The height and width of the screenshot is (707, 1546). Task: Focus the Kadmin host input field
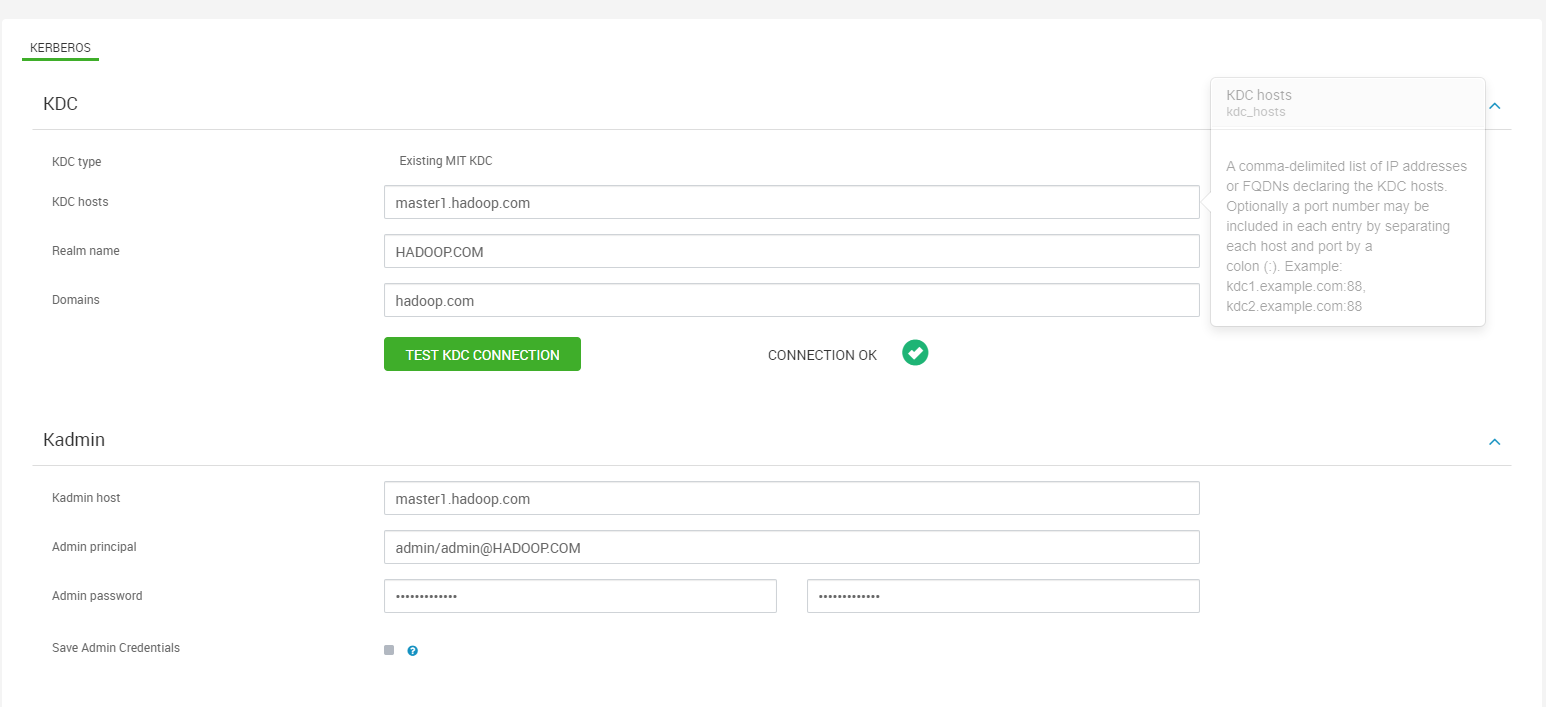point(791,498)
